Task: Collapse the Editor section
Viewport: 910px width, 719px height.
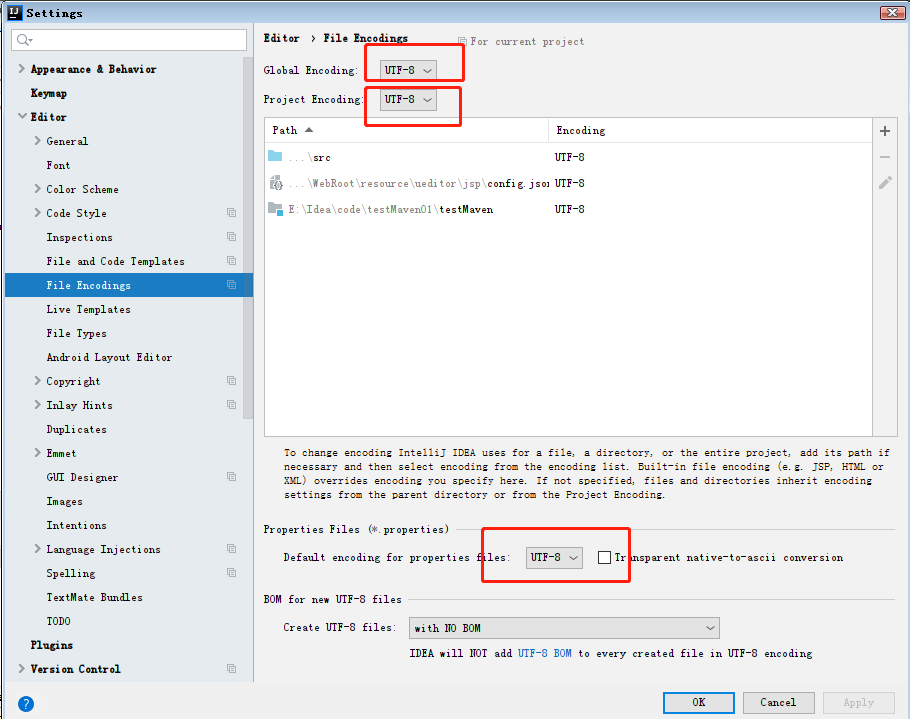Action: pyautogui.click(x=22, y=116)
